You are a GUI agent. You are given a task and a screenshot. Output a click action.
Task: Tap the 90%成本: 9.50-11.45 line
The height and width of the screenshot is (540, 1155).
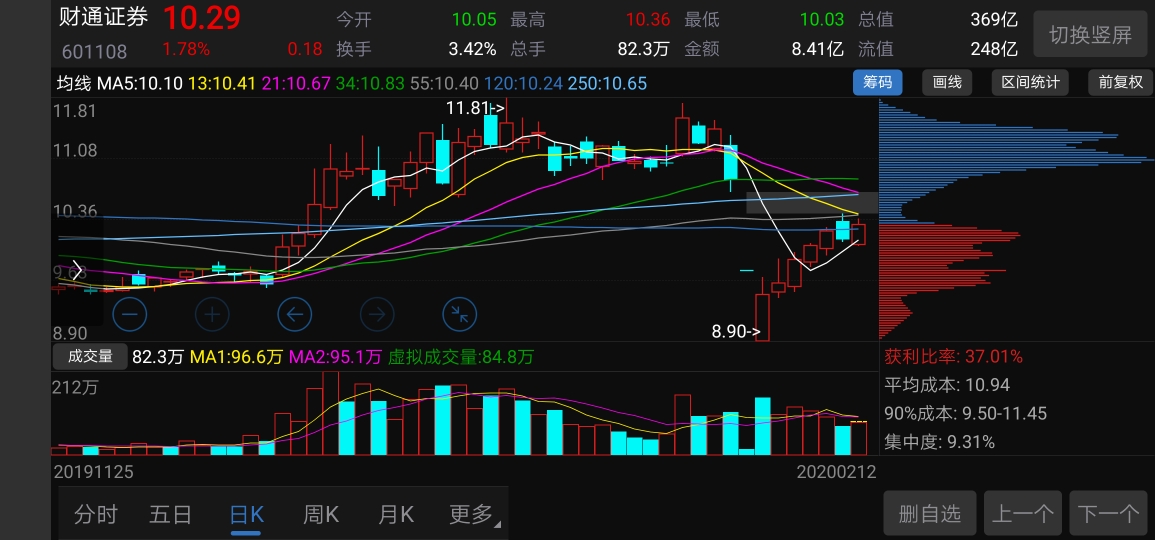(x=965, y=414)
